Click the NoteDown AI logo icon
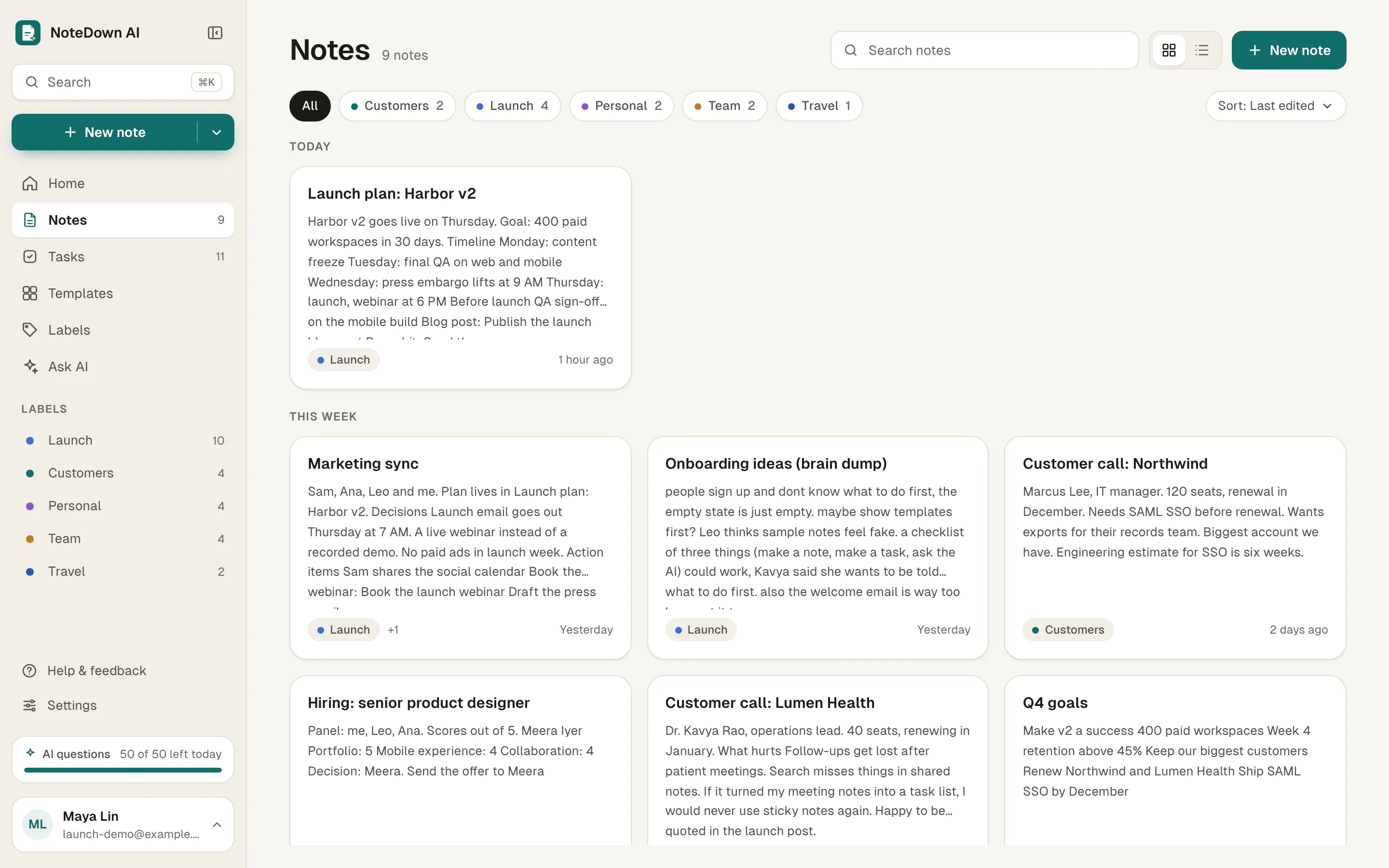Image resolution: width=1389 pixels, height=868 pixels. [27, 33]
